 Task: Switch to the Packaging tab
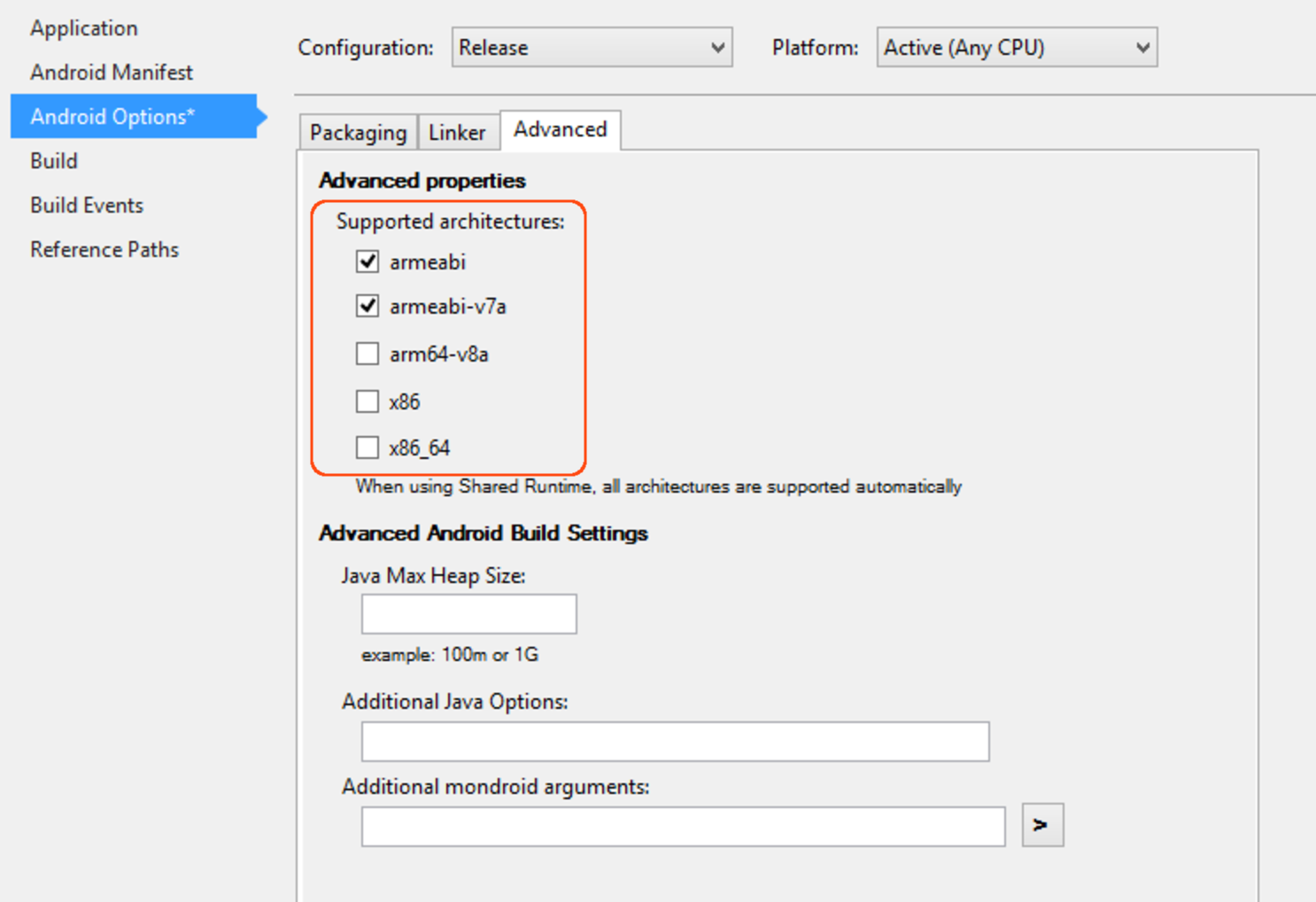(358, 131)
